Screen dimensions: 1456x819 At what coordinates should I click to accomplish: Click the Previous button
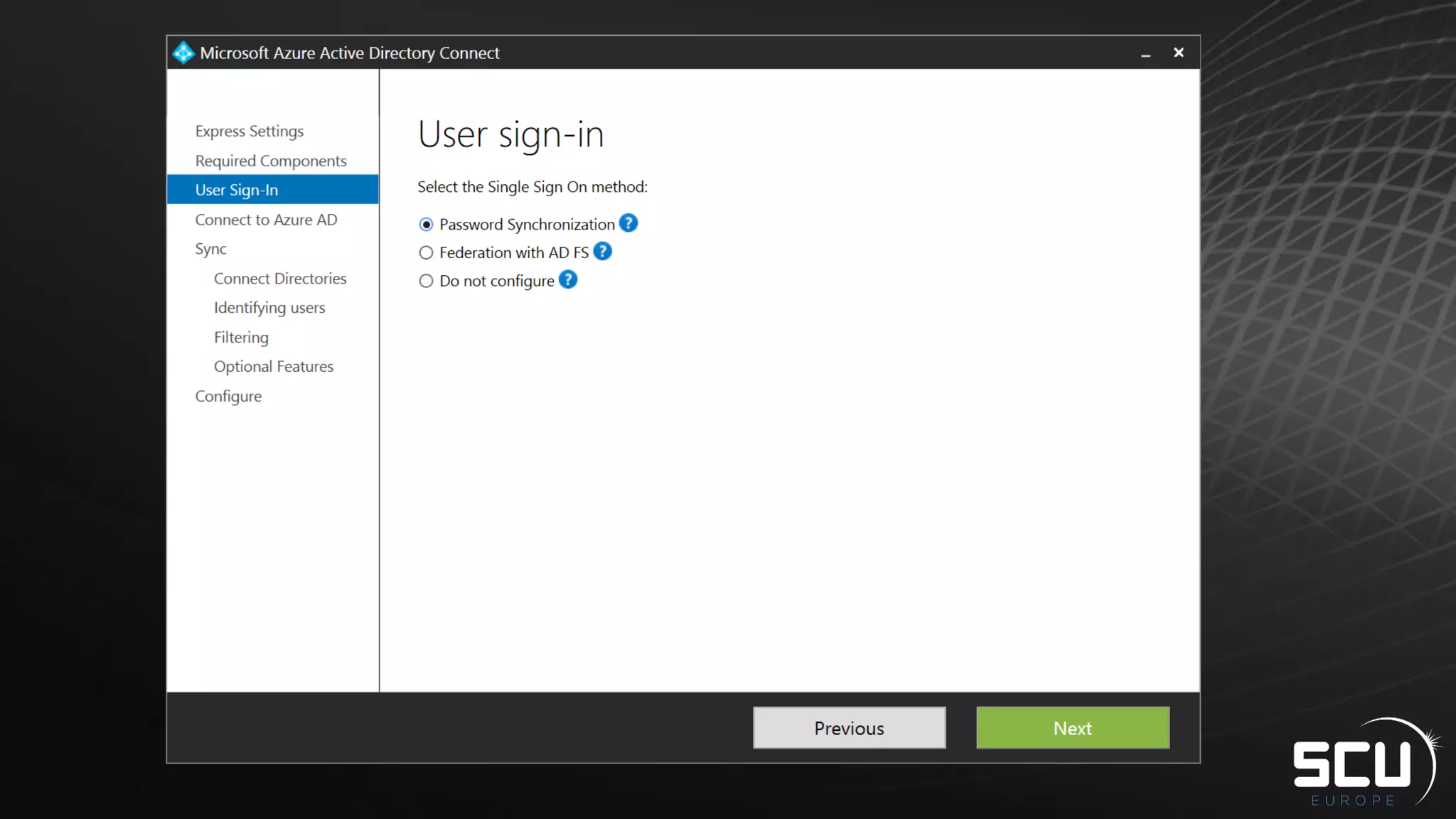pos(849,728)
